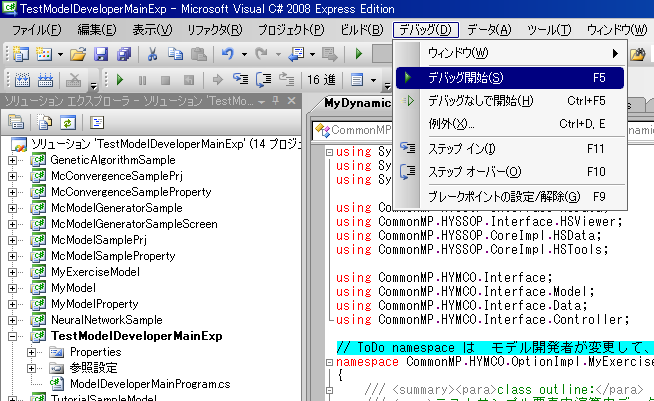Expand the MyExerciseModel project node
654x401 pixels.
coord(12,272)
